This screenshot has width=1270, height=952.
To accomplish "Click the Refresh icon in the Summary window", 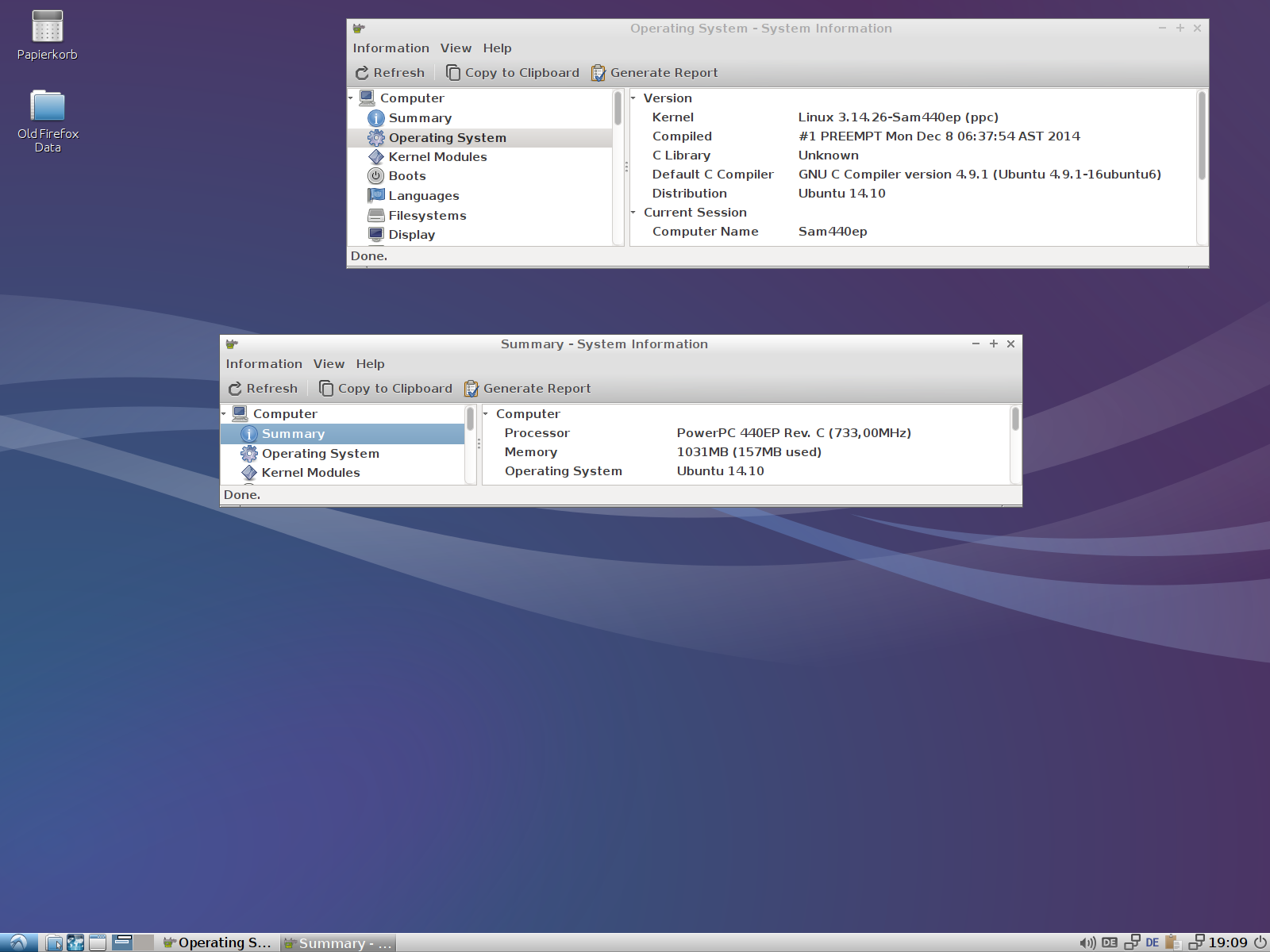I will [235, 389].
